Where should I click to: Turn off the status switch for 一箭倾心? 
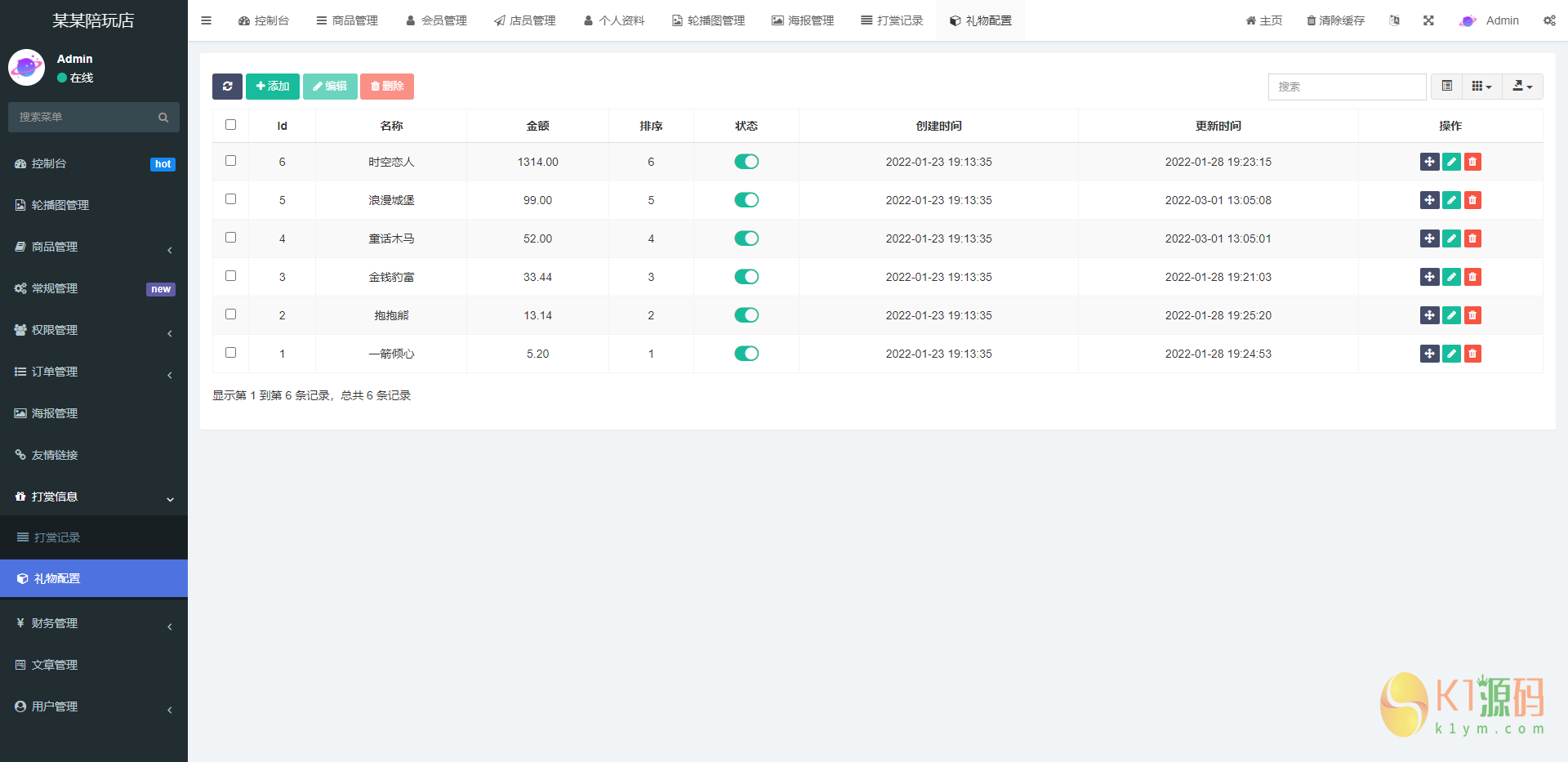tap(746, 354)
